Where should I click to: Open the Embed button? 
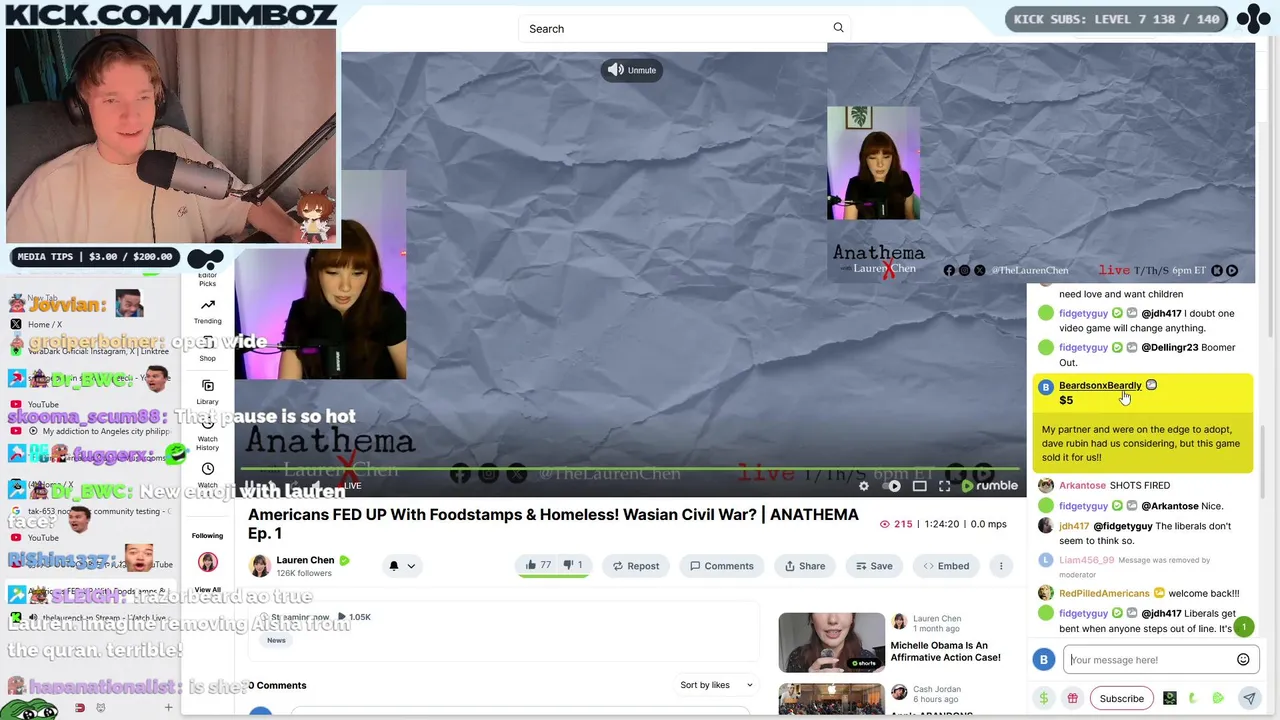[x=946, y=566]
